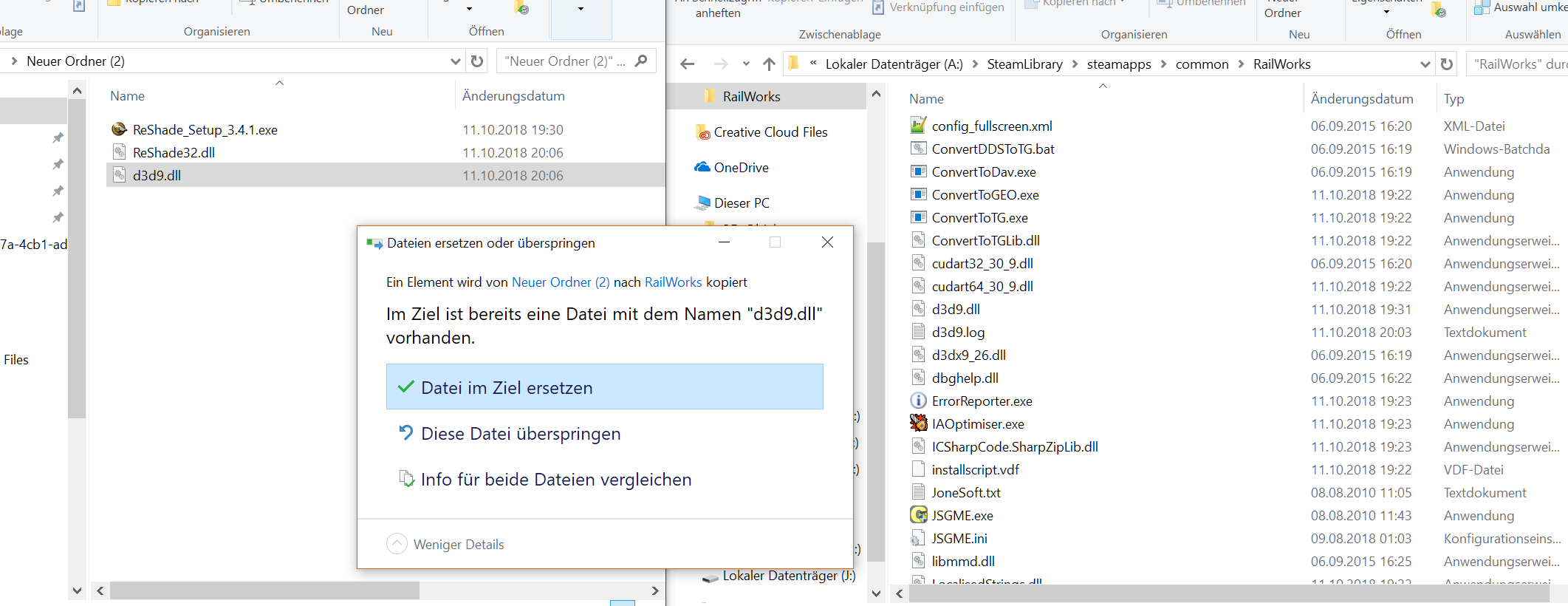Go back in the RailWorks window

tap(688, 64)
